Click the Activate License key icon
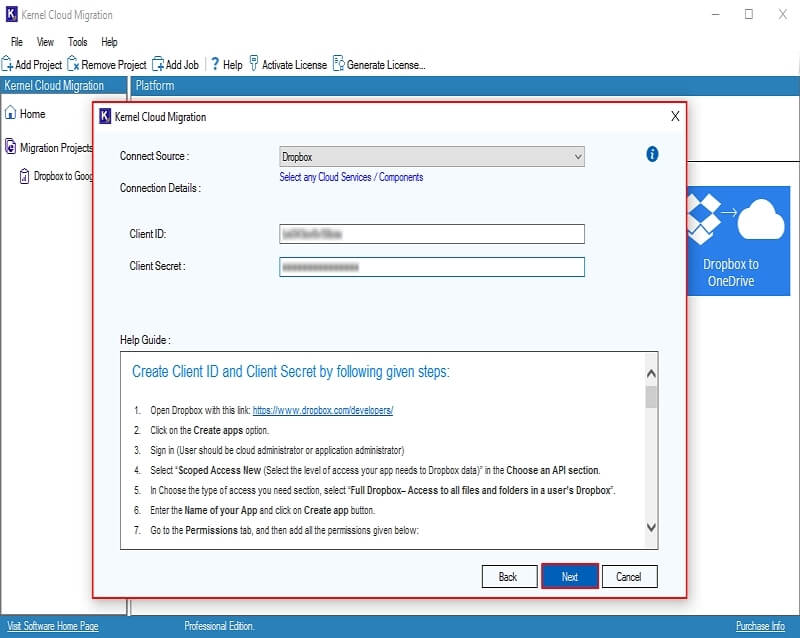The image size is (800, 638). [254, 63]
